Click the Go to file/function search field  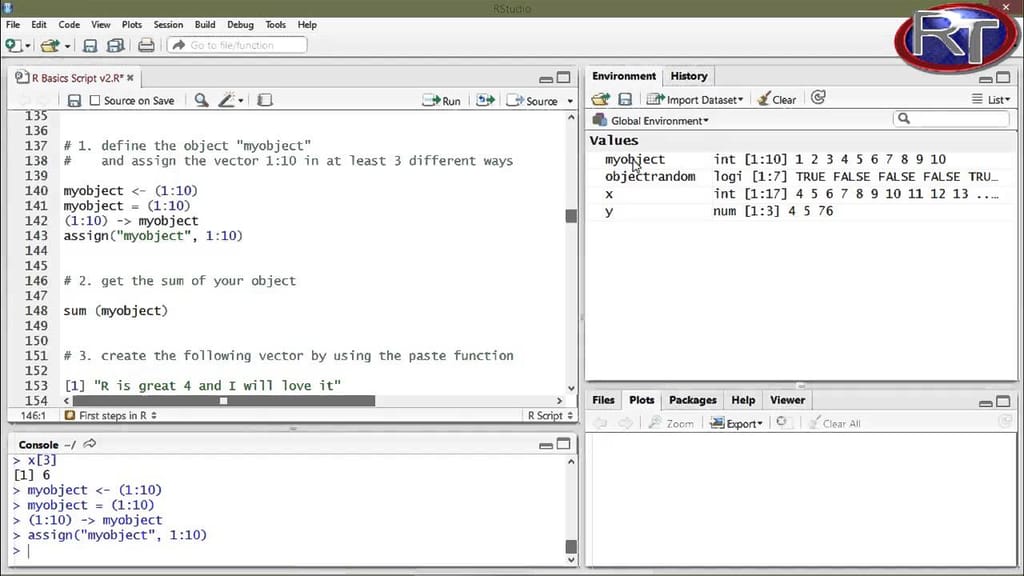point(237,45)
